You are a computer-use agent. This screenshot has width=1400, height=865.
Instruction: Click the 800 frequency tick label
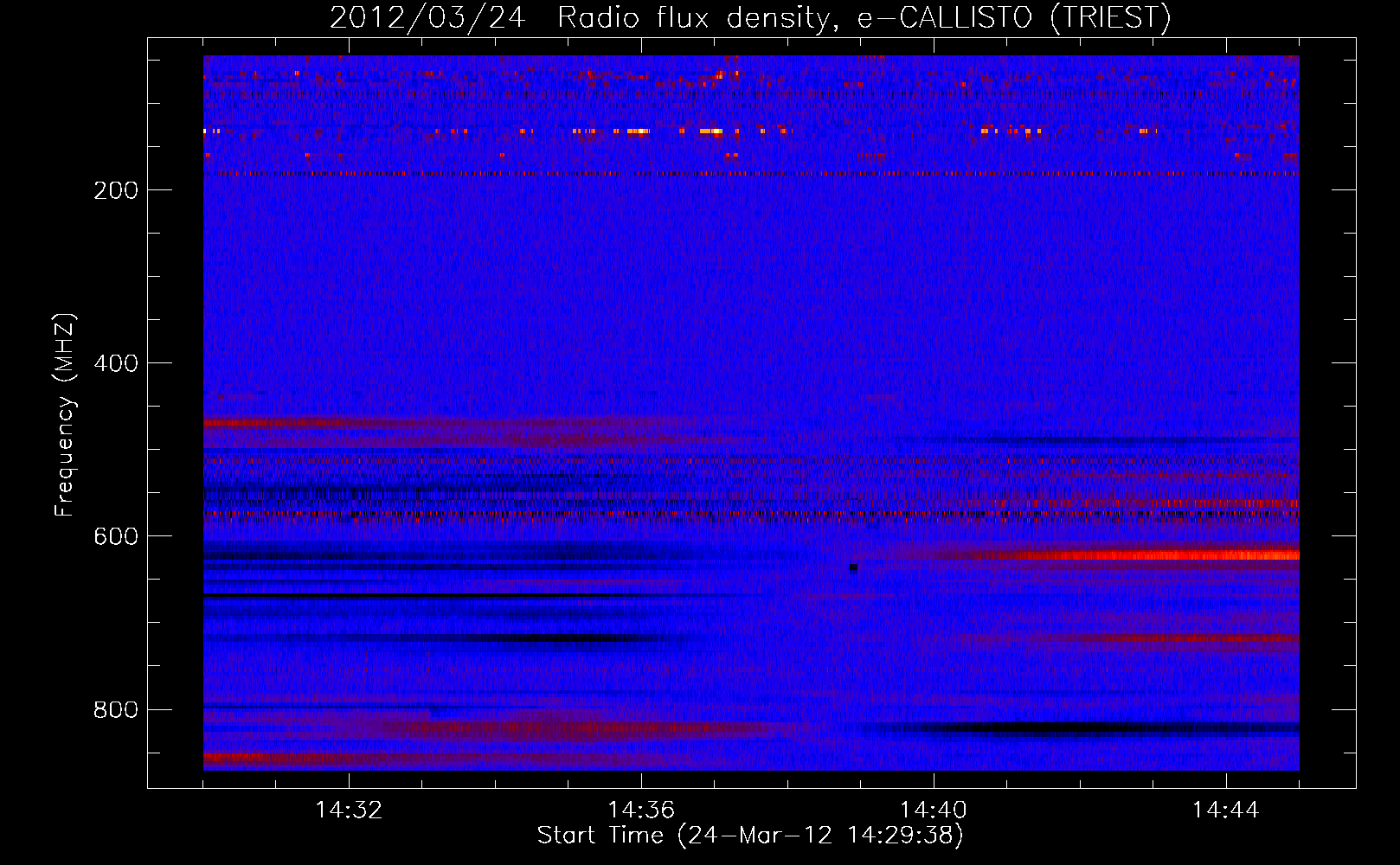115,709
